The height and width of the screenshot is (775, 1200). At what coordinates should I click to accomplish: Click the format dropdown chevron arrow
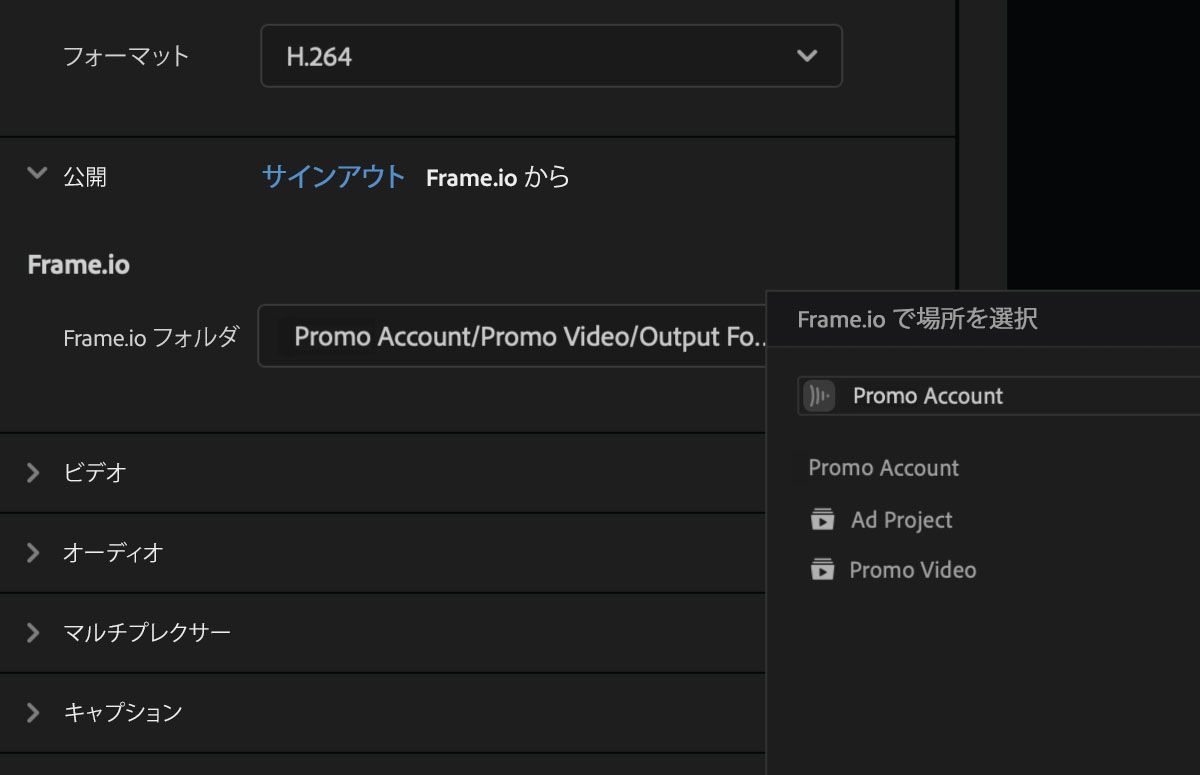click(x=807, y=56)
